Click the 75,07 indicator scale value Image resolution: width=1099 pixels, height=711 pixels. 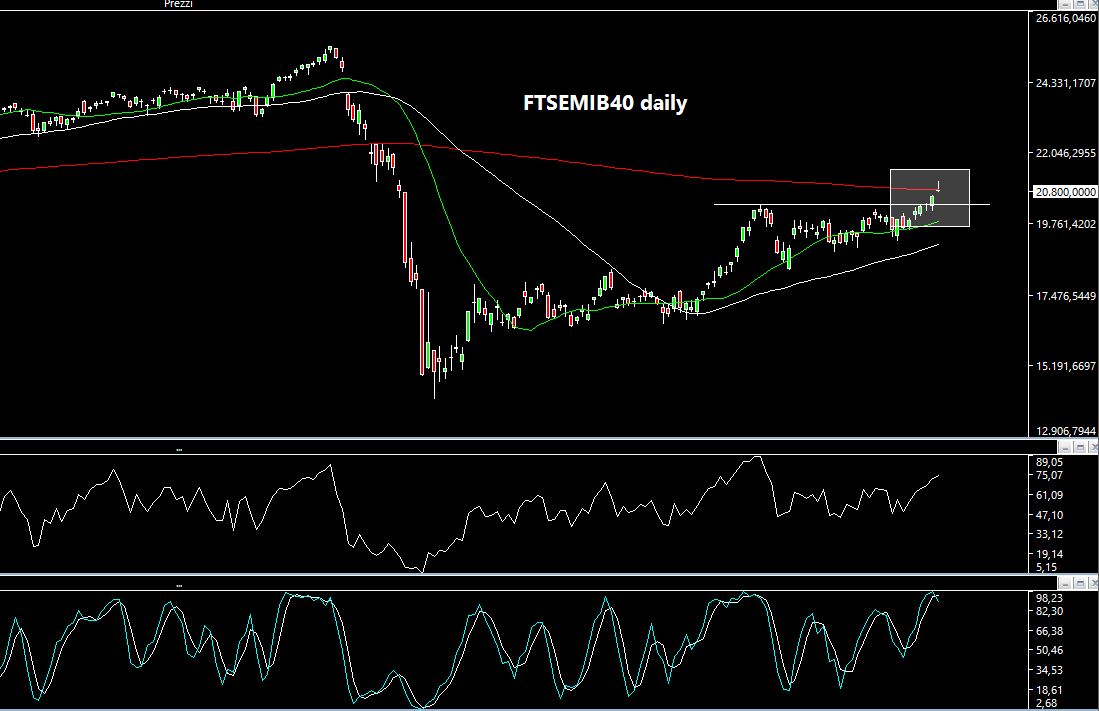1049,475
